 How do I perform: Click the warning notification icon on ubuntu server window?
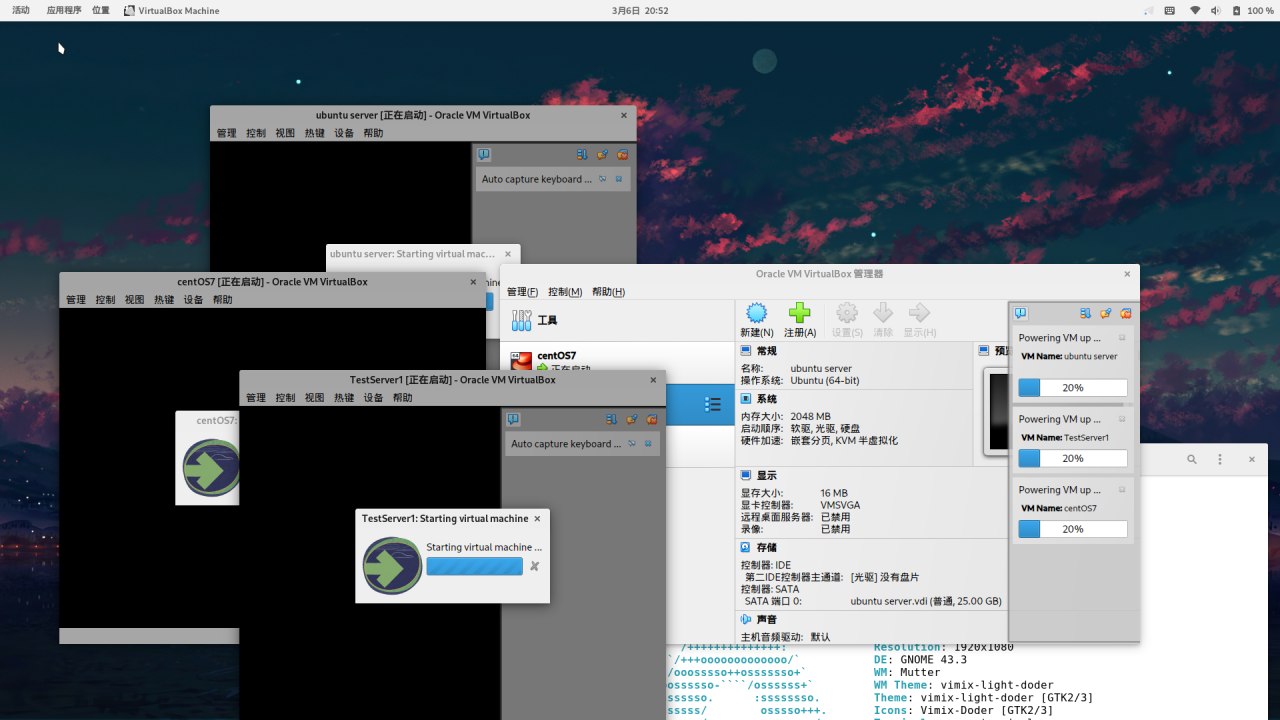(x=484, y=154)
